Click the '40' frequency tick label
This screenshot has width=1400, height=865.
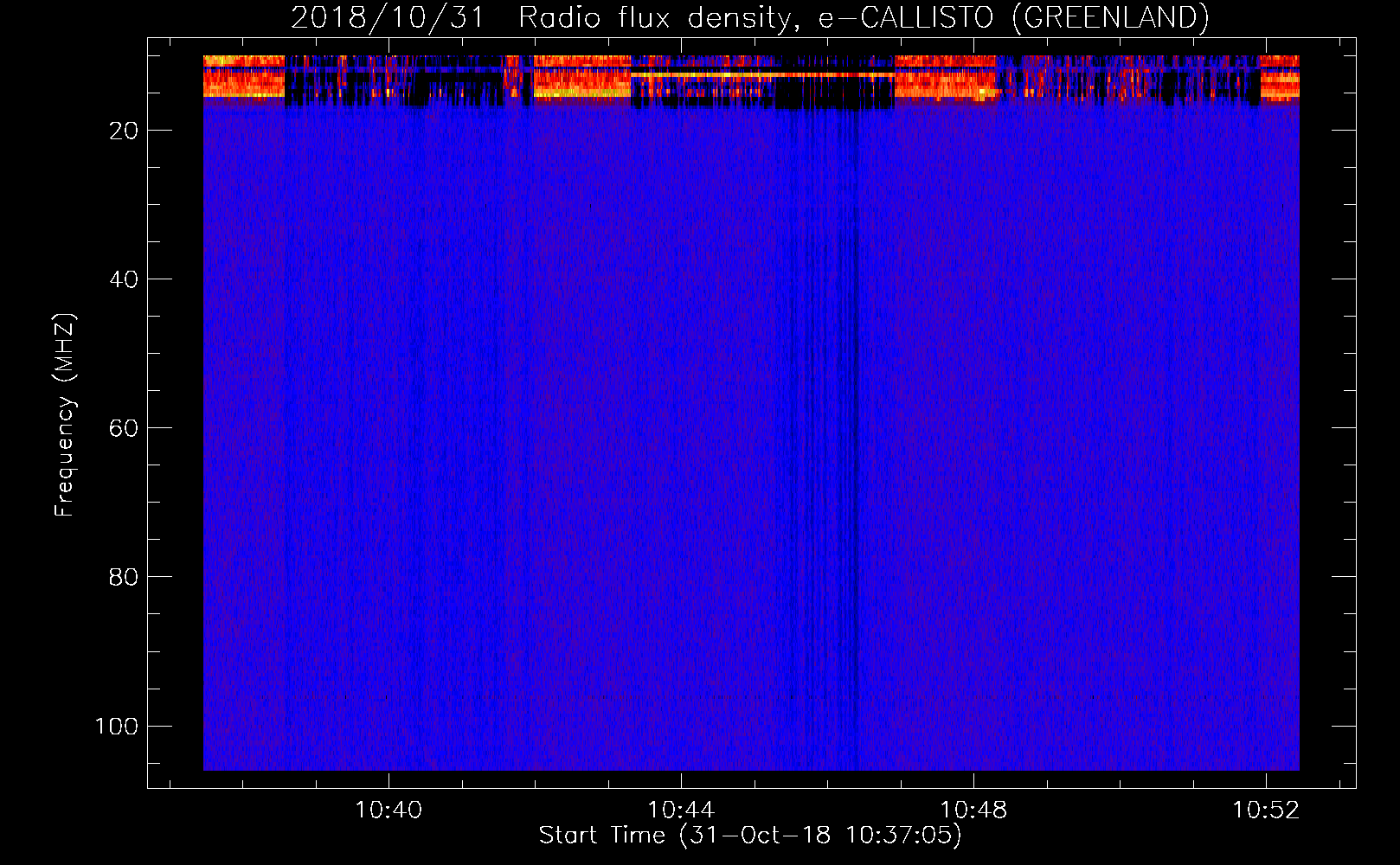tap(123, 279)
